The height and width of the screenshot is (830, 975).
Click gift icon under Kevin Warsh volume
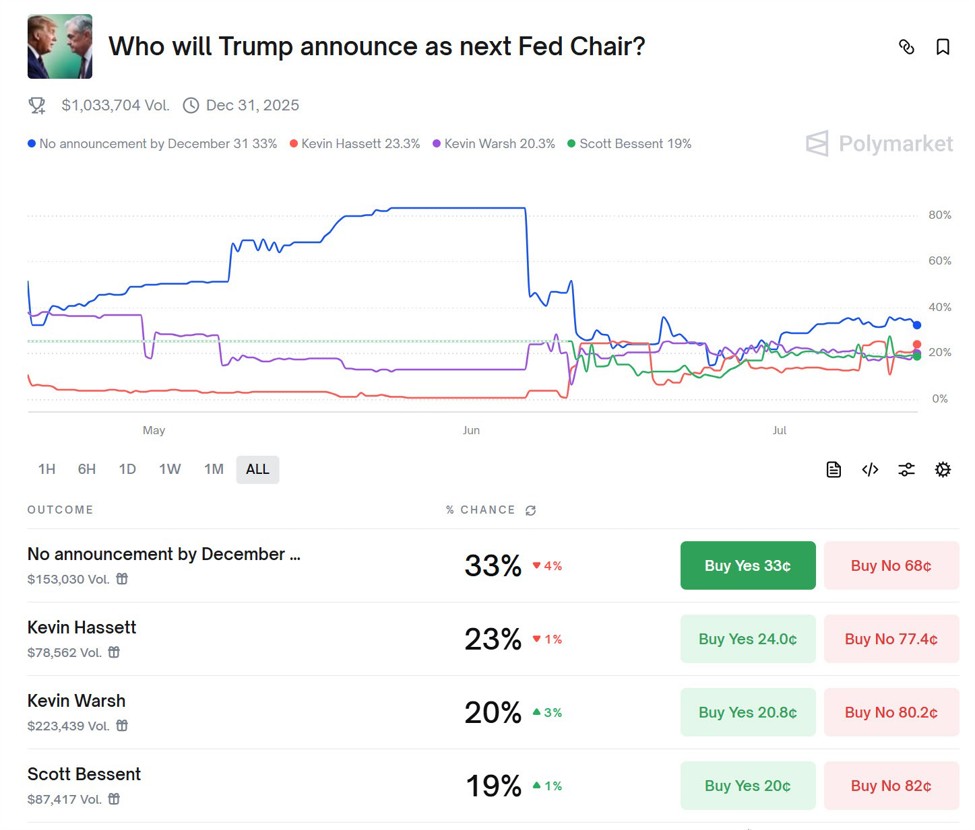(122, 726)
